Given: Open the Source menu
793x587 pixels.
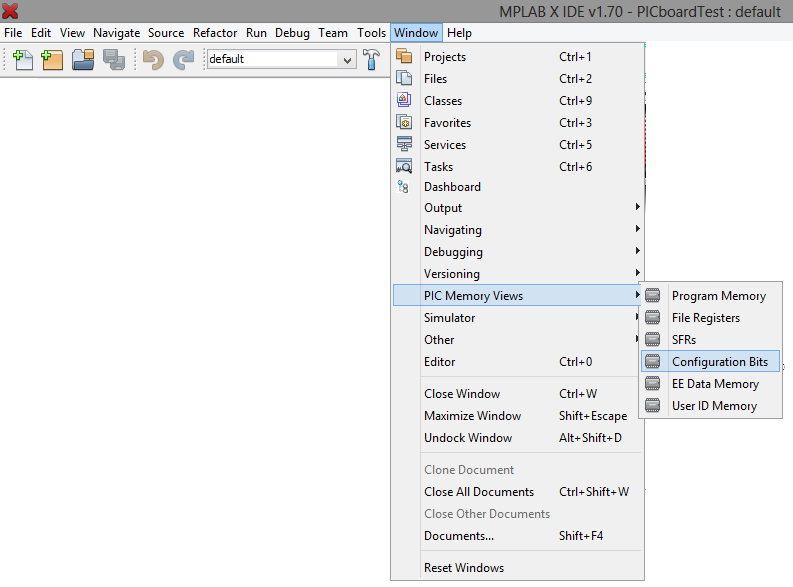Looking at the screenshot, I should 166,33.
